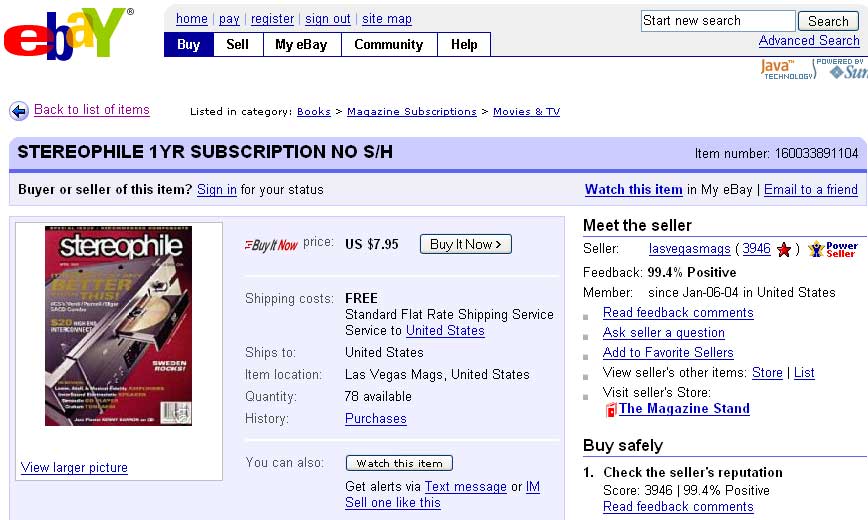Open the Advanced Search link

(808, 41)
